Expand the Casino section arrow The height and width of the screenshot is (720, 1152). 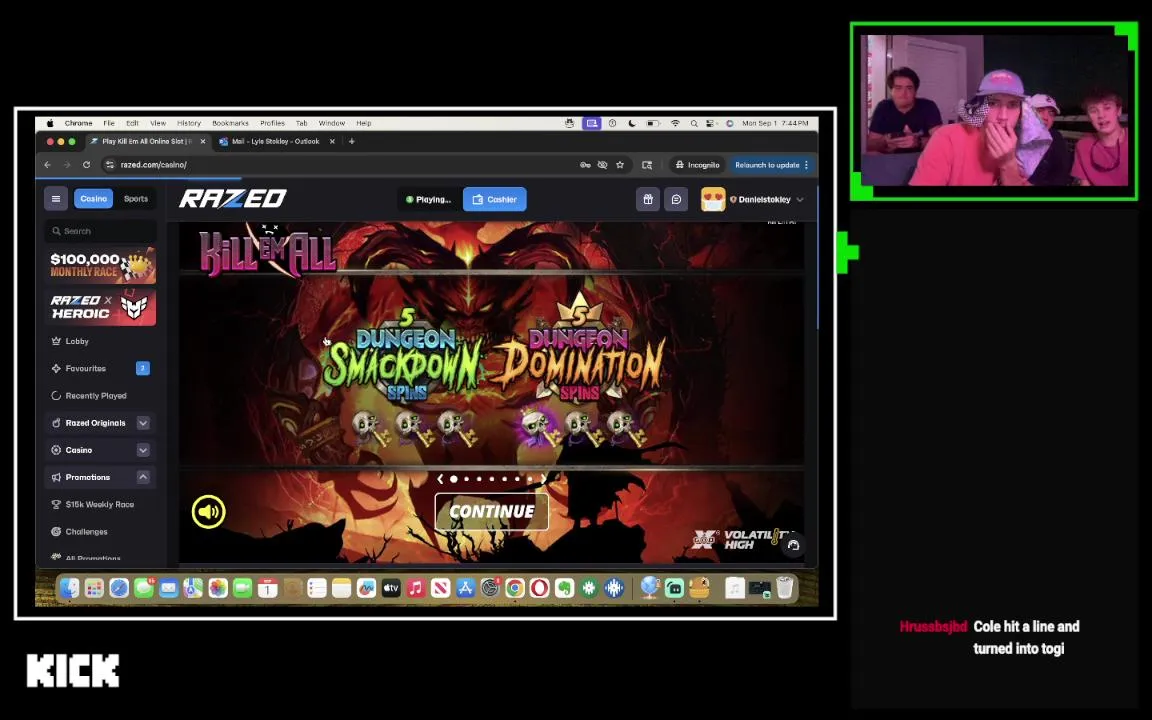tap(143, 450)
